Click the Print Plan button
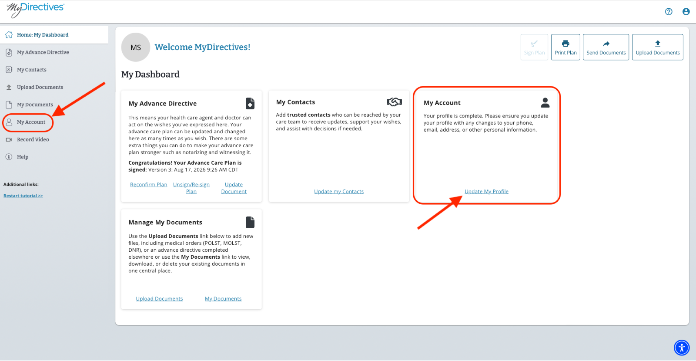Screen dimensions: 696x361 click(x=566, y=47)
